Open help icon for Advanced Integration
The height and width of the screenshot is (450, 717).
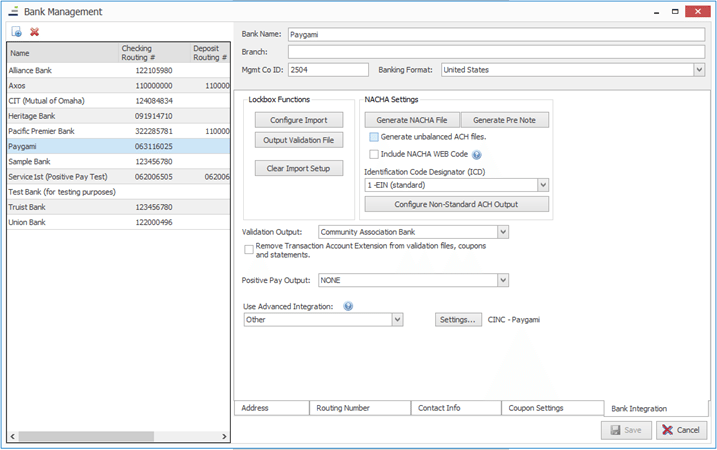click(x=348, y=306)
